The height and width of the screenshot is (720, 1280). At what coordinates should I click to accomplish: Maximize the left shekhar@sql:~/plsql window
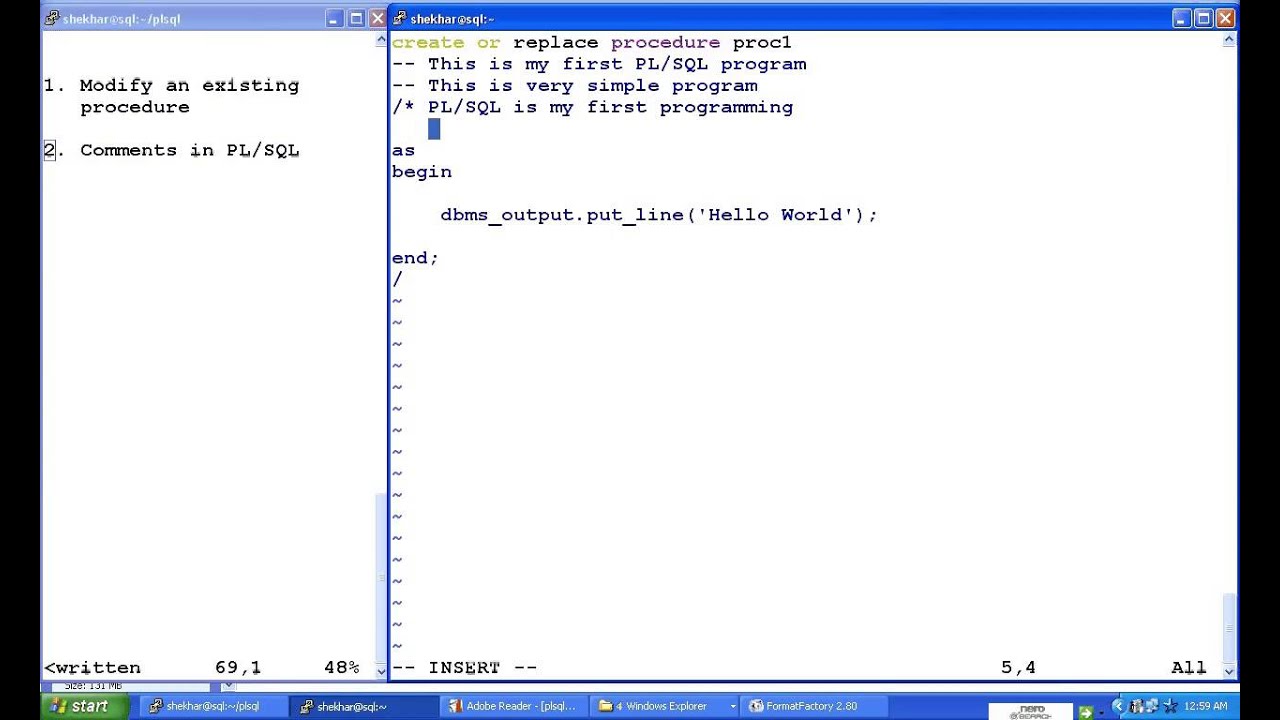click(x=356, y=18)
